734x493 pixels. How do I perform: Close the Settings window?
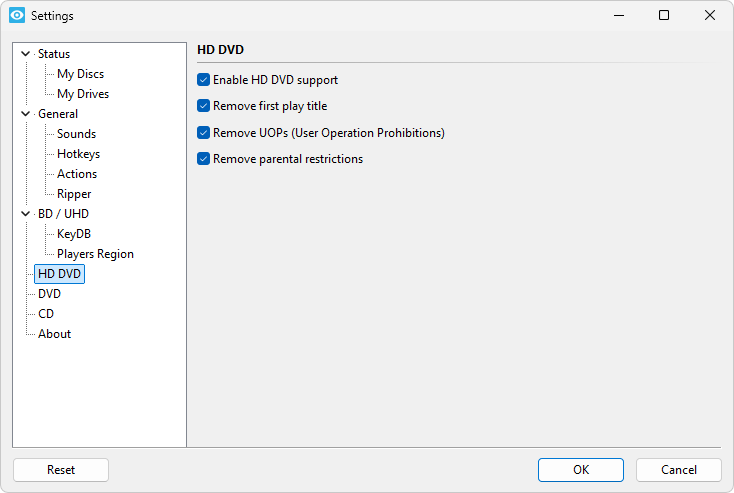tap(710, 15)
